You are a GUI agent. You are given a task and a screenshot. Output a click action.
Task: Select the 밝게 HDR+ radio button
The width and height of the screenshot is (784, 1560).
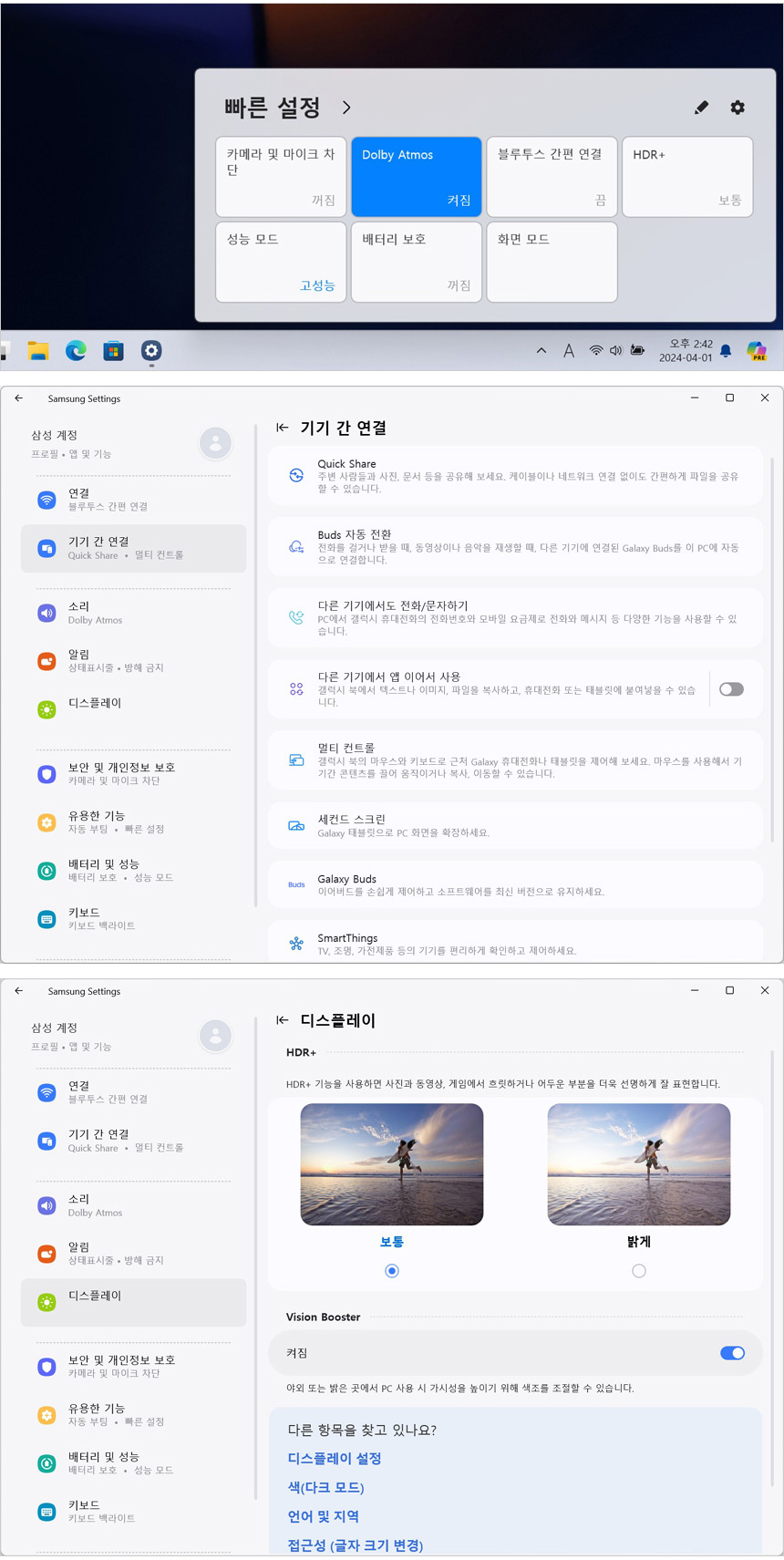coord(639,1271)
